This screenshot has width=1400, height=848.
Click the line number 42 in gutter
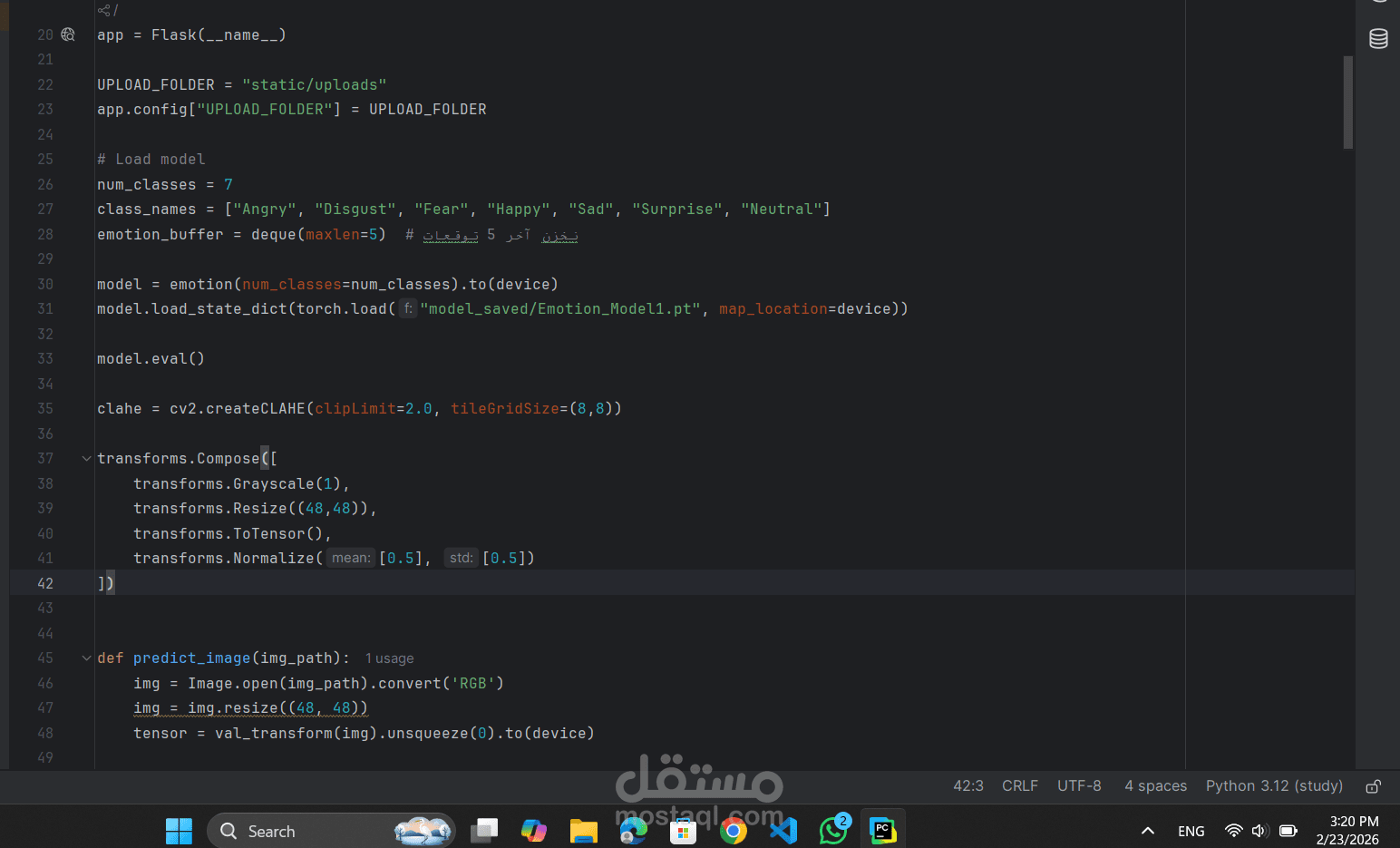(x=45, y=584)
